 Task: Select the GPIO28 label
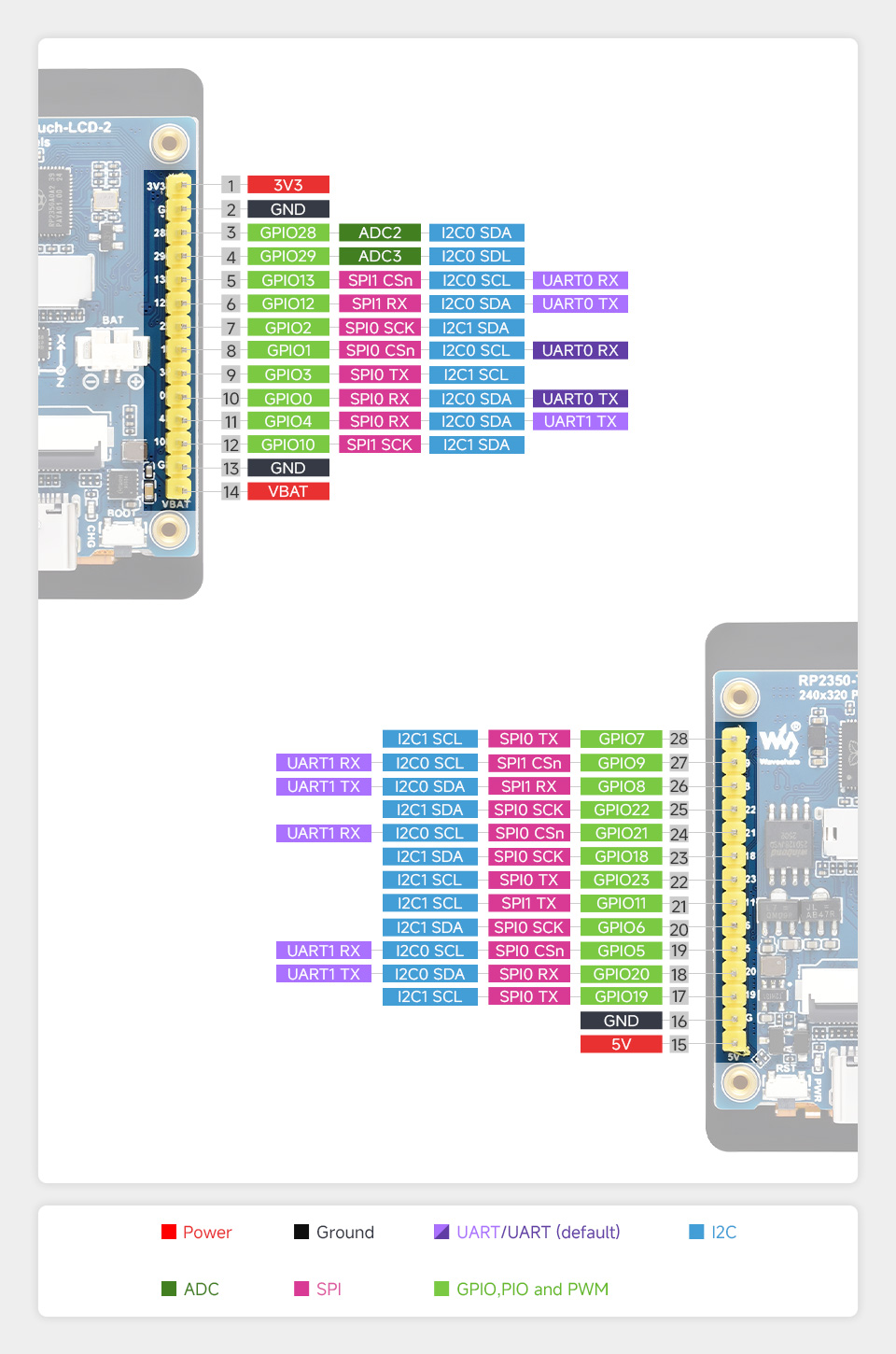[288, 233]
